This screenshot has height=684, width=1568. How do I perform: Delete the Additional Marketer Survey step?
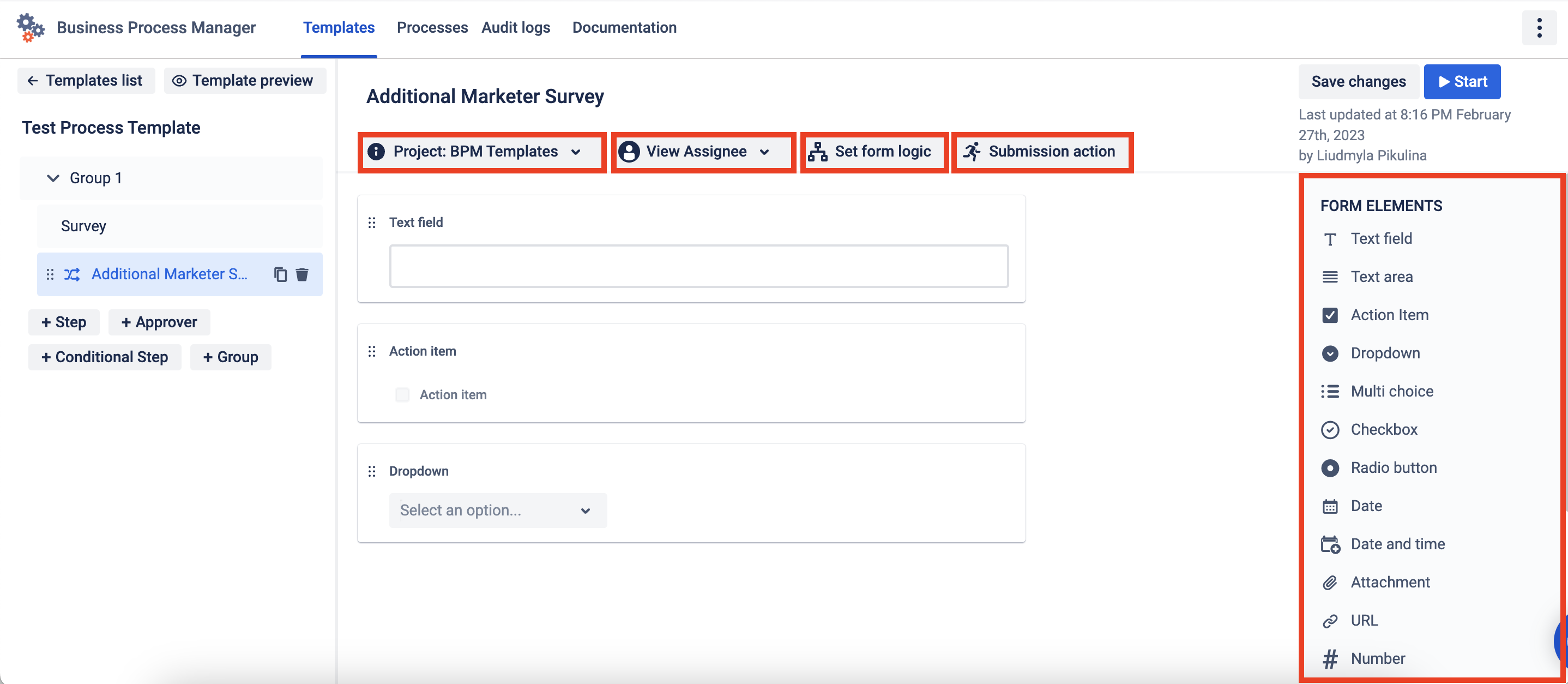click(x=302, y=274)
